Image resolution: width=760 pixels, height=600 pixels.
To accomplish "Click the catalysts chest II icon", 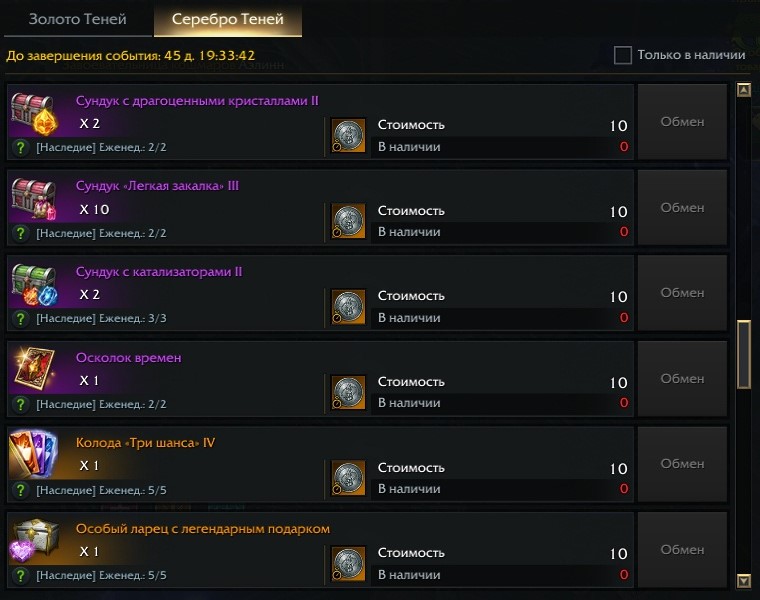I will (x=36, y=282).
